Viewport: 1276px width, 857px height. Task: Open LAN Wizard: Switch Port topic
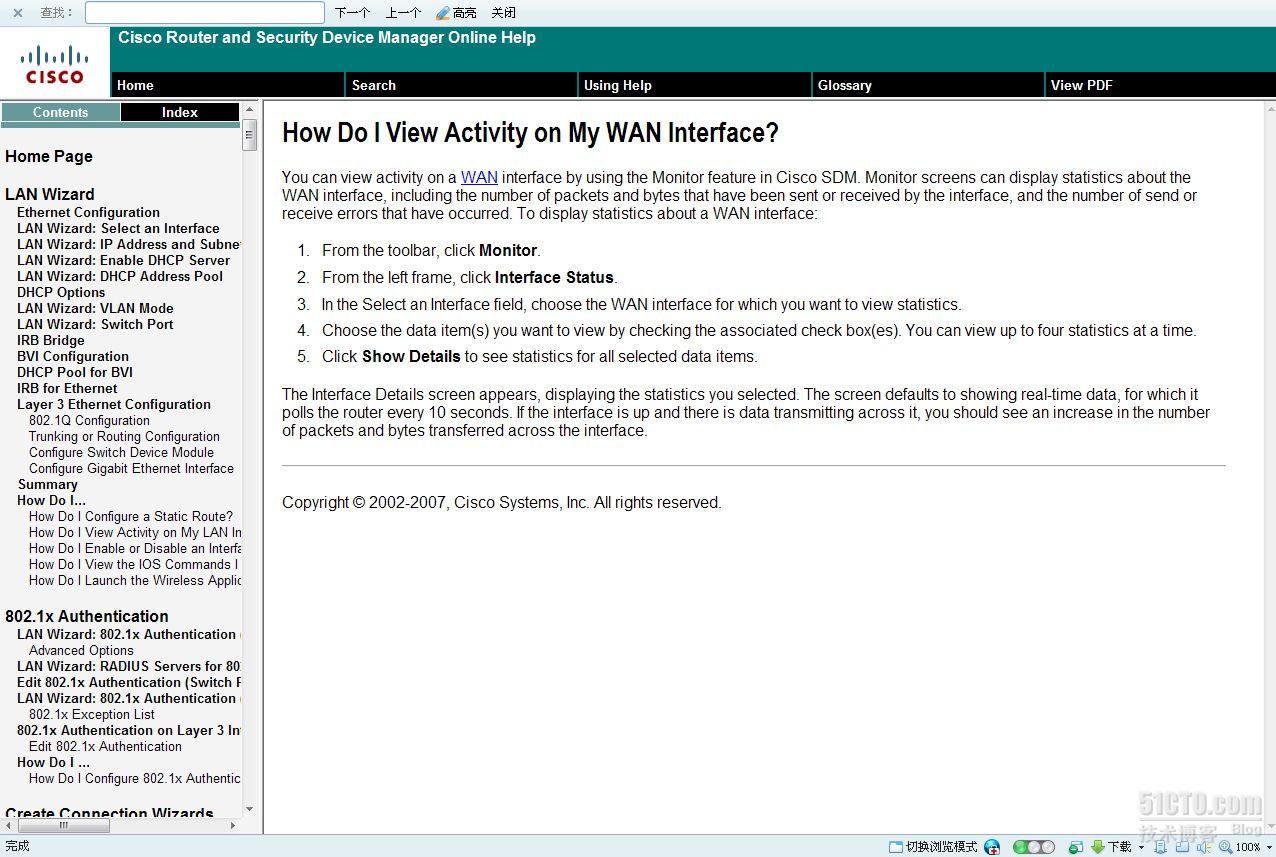(95, 324)
